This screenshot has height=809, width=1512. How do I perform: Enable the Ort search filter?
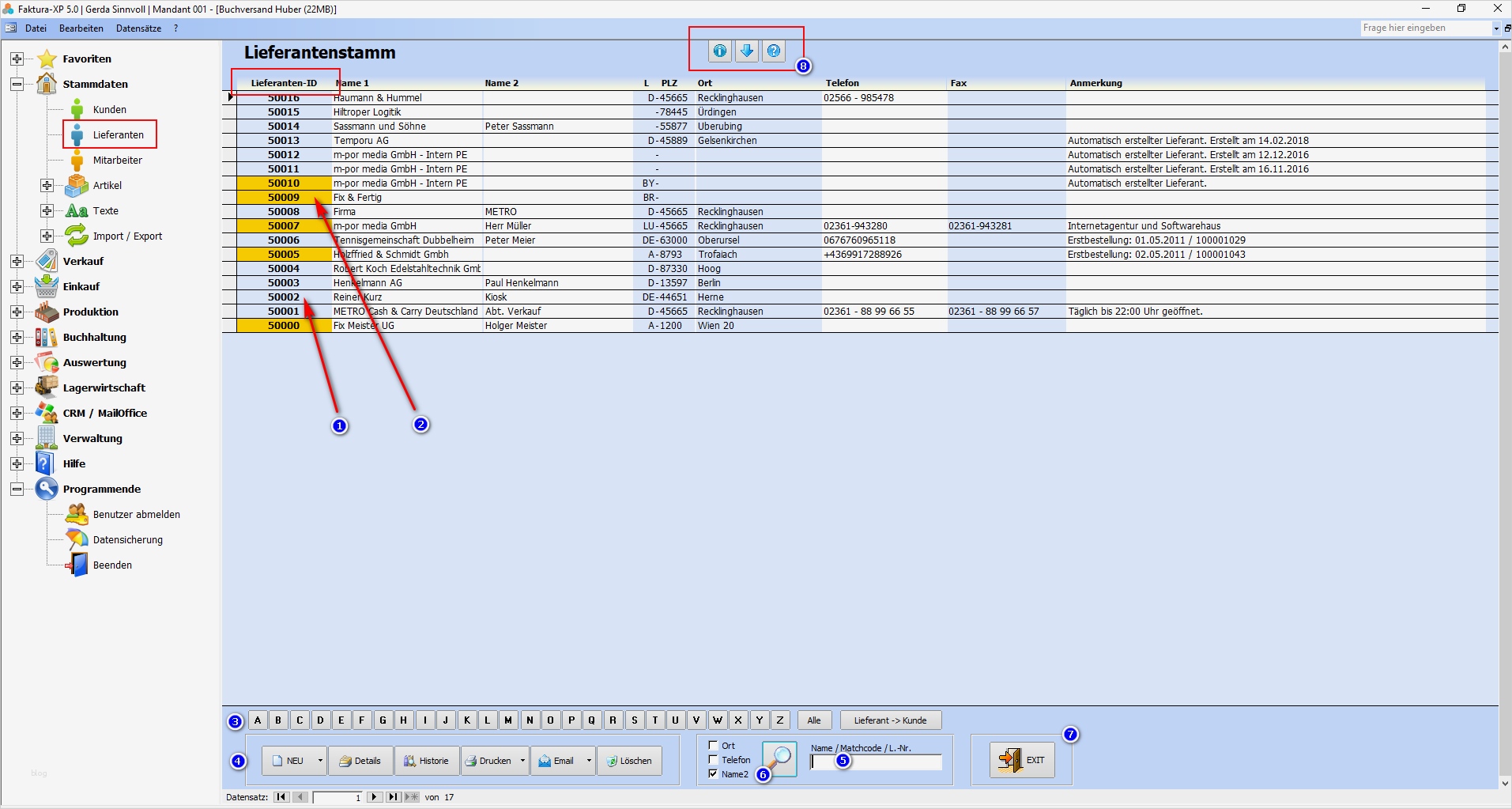tap(713, 745)
